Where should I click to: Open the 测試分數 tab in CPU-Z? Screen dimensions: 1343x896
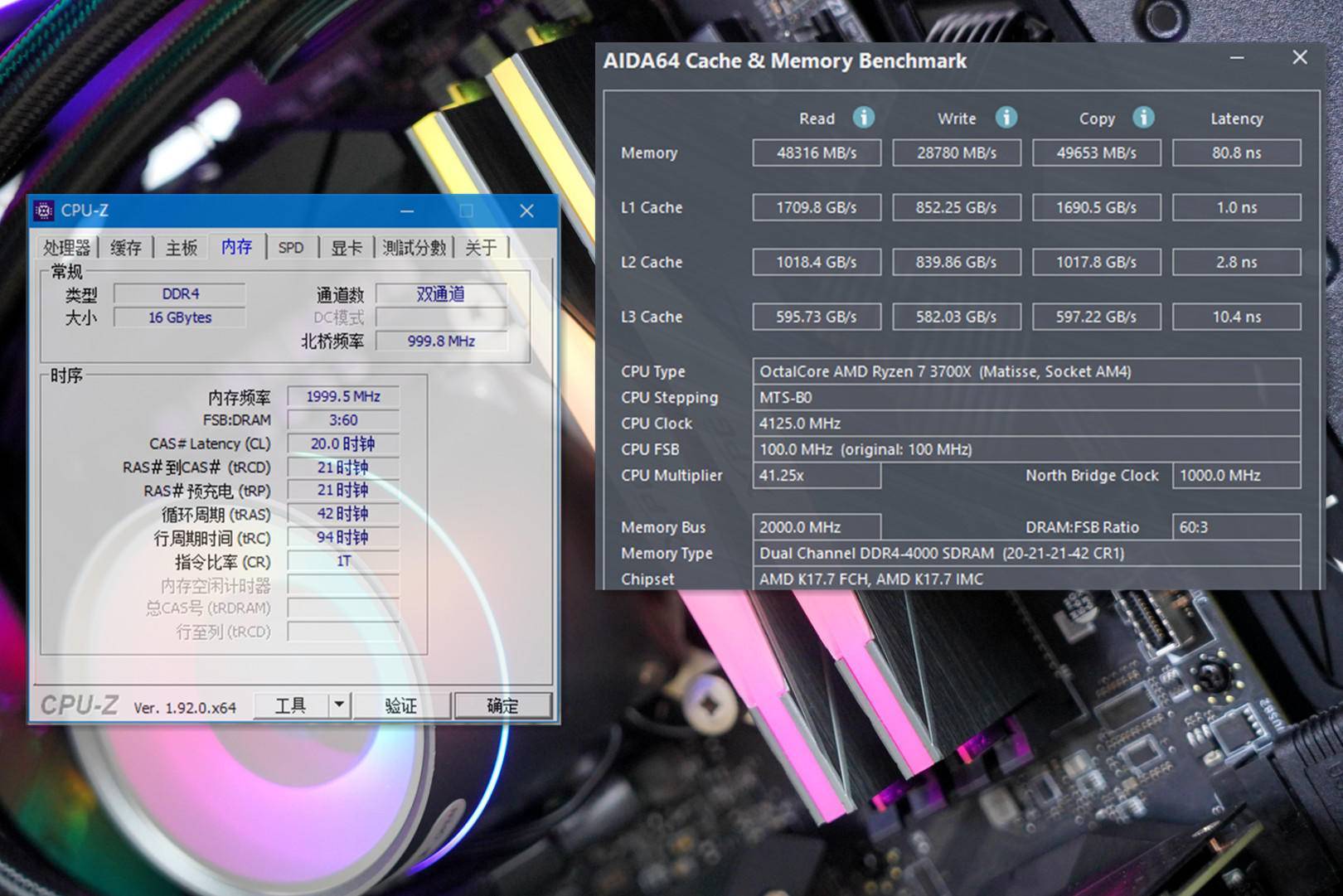[415, 247]
